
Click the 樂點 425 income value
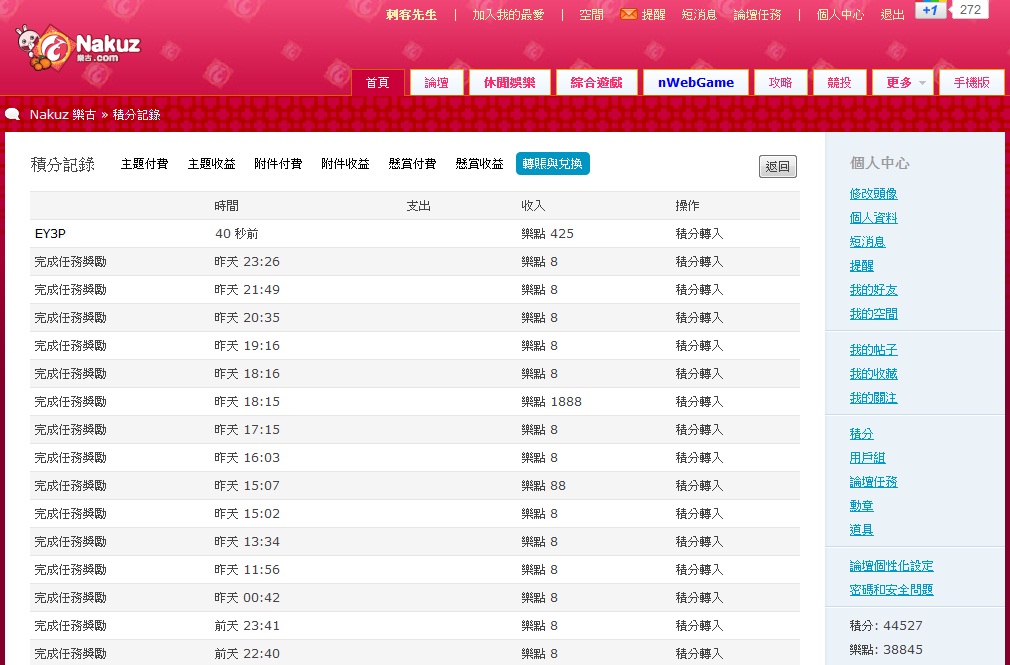pos(548,234)
